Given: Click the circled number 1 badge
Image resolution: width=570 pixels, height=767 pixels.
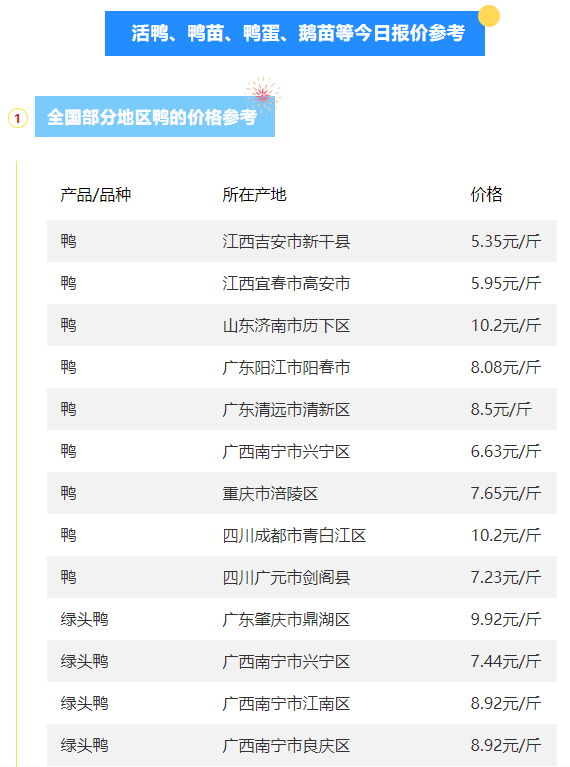Looking at the screenshot, I should click(x=18, y=118).
